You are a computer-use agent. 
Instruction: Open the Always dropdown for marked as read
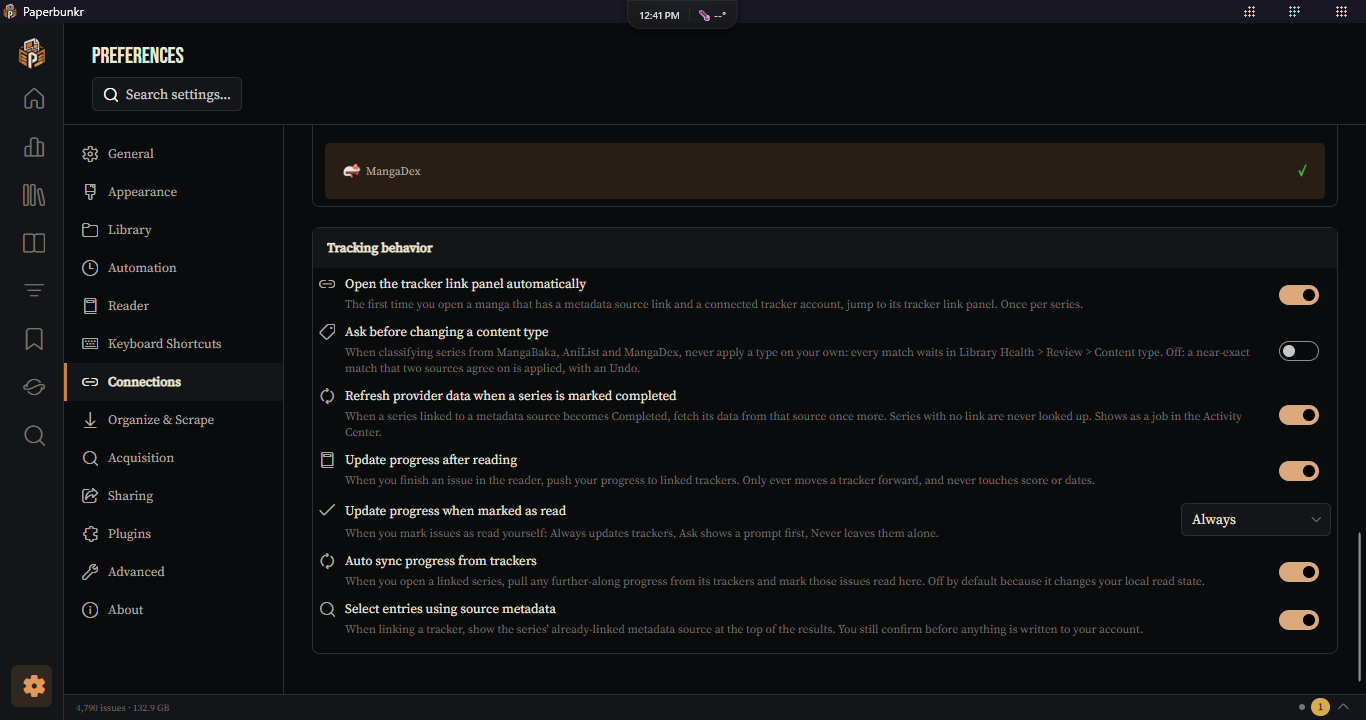click(1256, 520)
